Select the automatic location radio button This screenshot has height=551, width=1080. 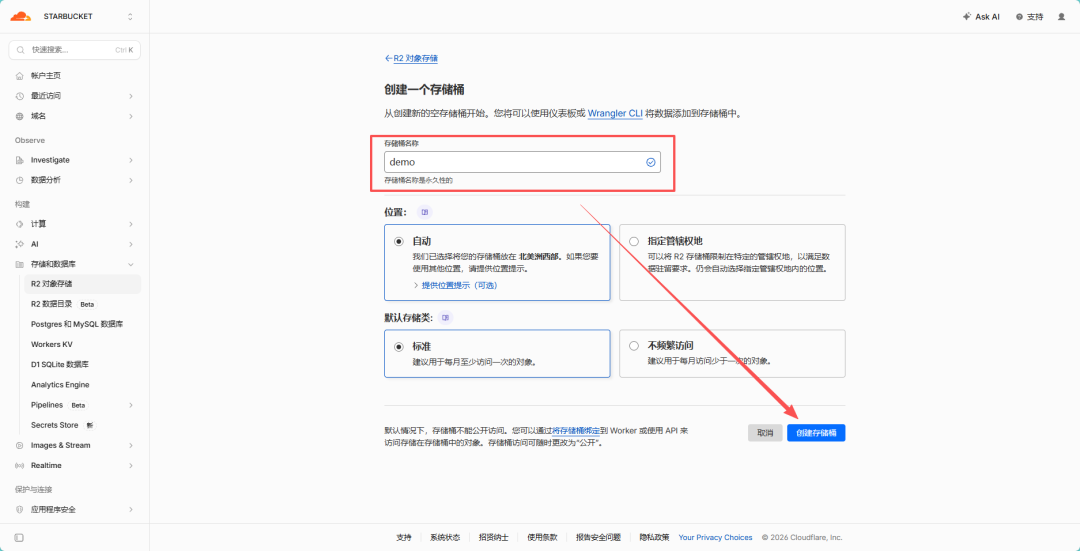coord(399,242)
